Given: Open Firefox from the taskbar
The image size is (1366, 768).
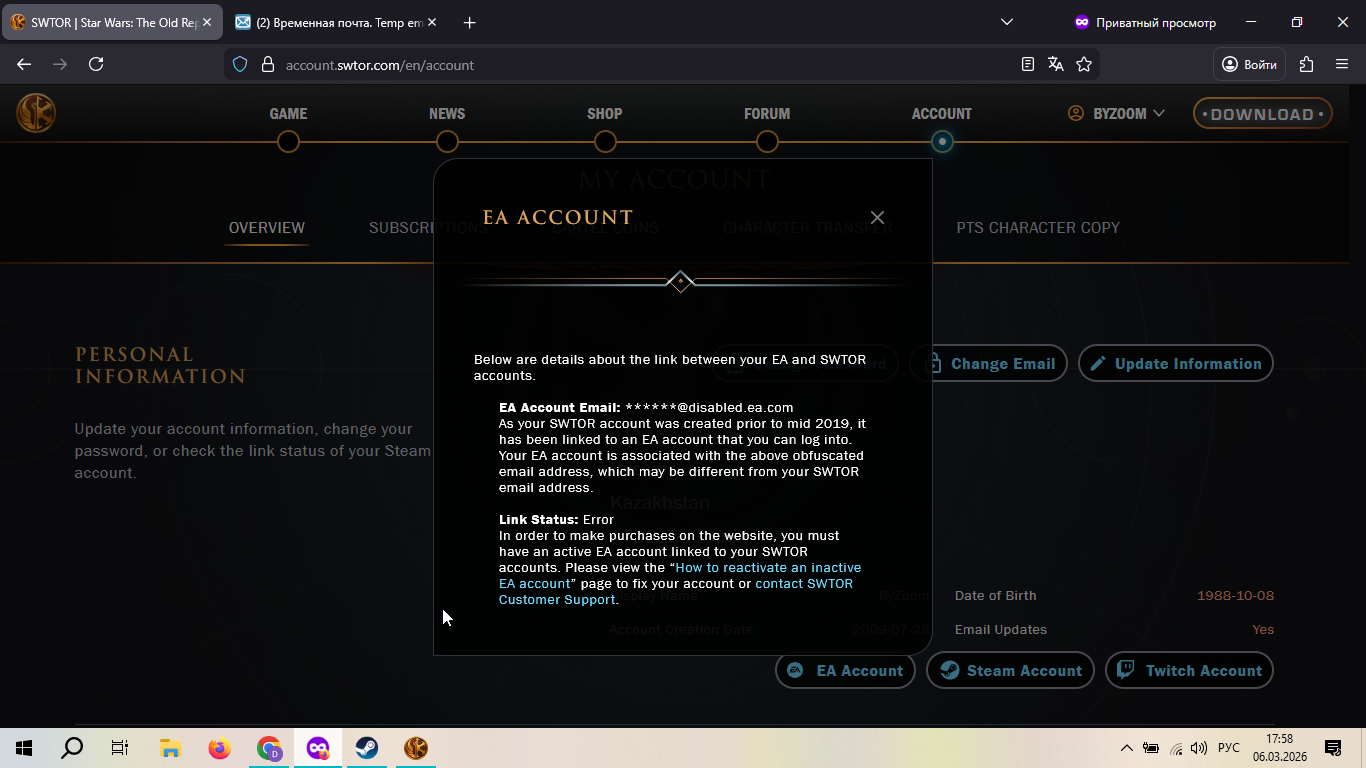Looking at the screenshot, I should point(219,748).
